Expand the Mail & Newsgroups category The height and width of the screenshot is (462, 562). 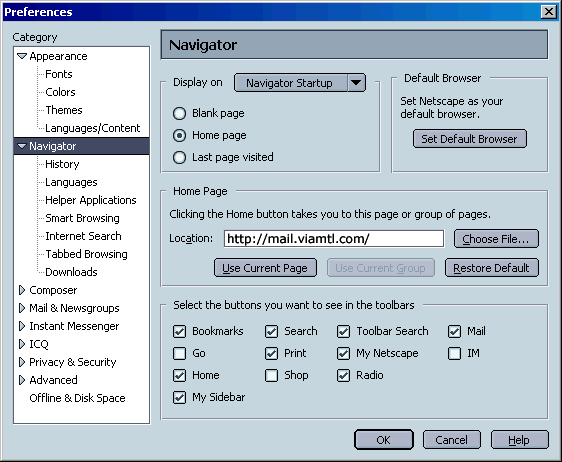[x=22, y=308]
